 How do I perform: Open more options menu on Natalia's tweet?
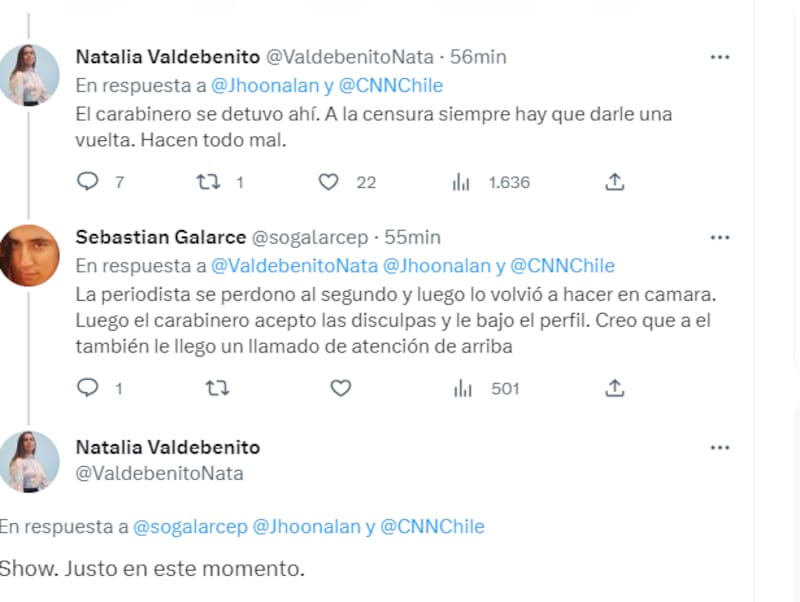click(720, 57)
